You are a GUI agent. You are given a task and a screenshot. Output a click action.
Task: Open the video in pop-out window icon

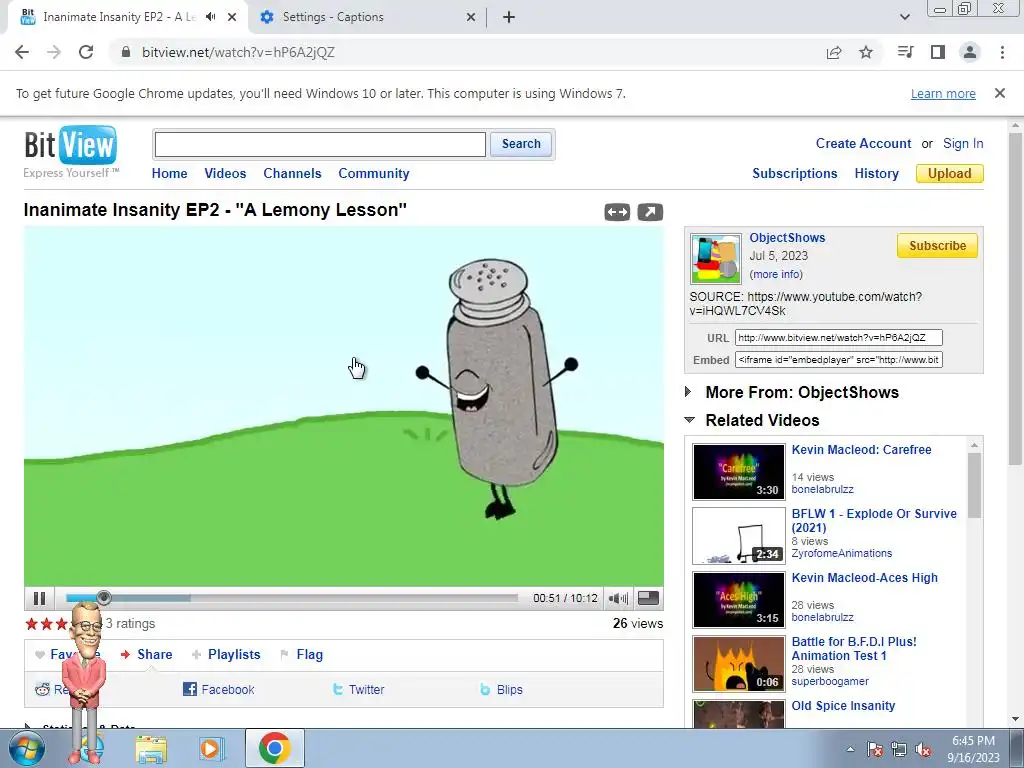click(650, 212)
